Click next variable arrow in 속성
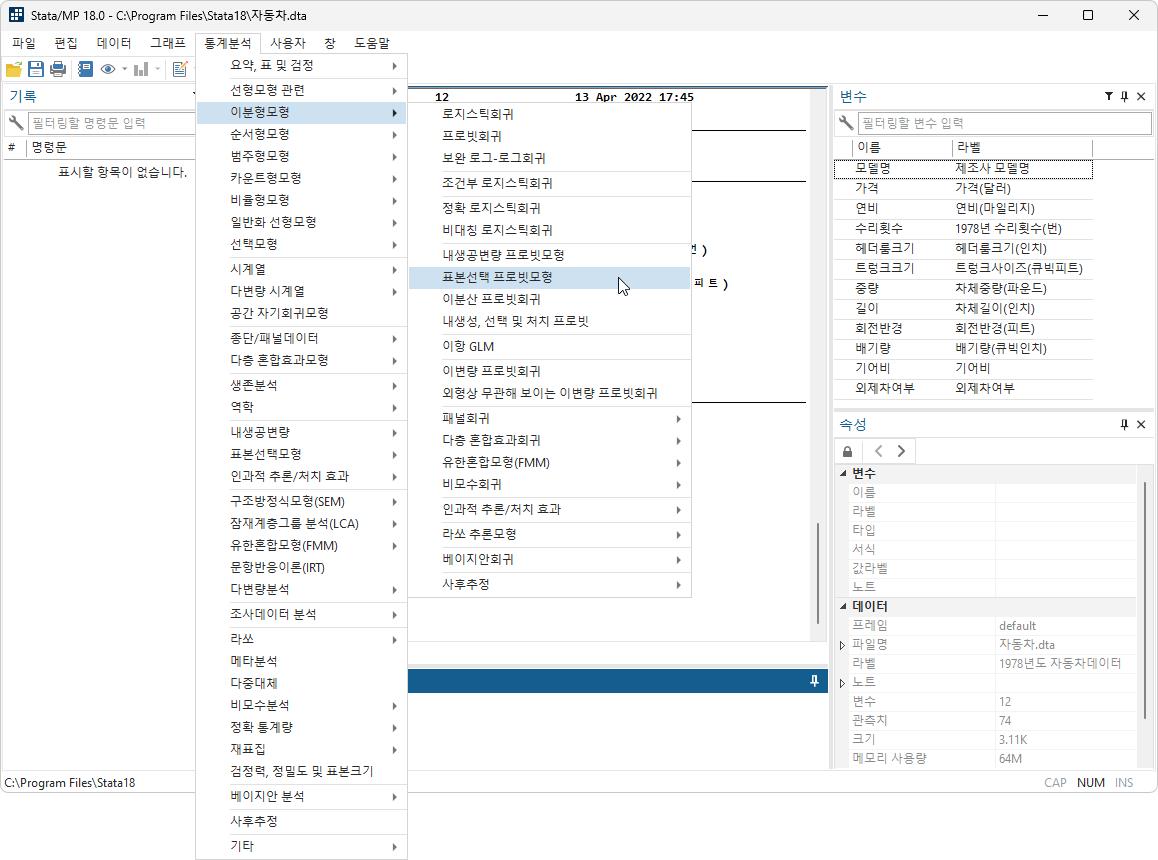Viewport: 1158px width, 860px height. [901, 451]
